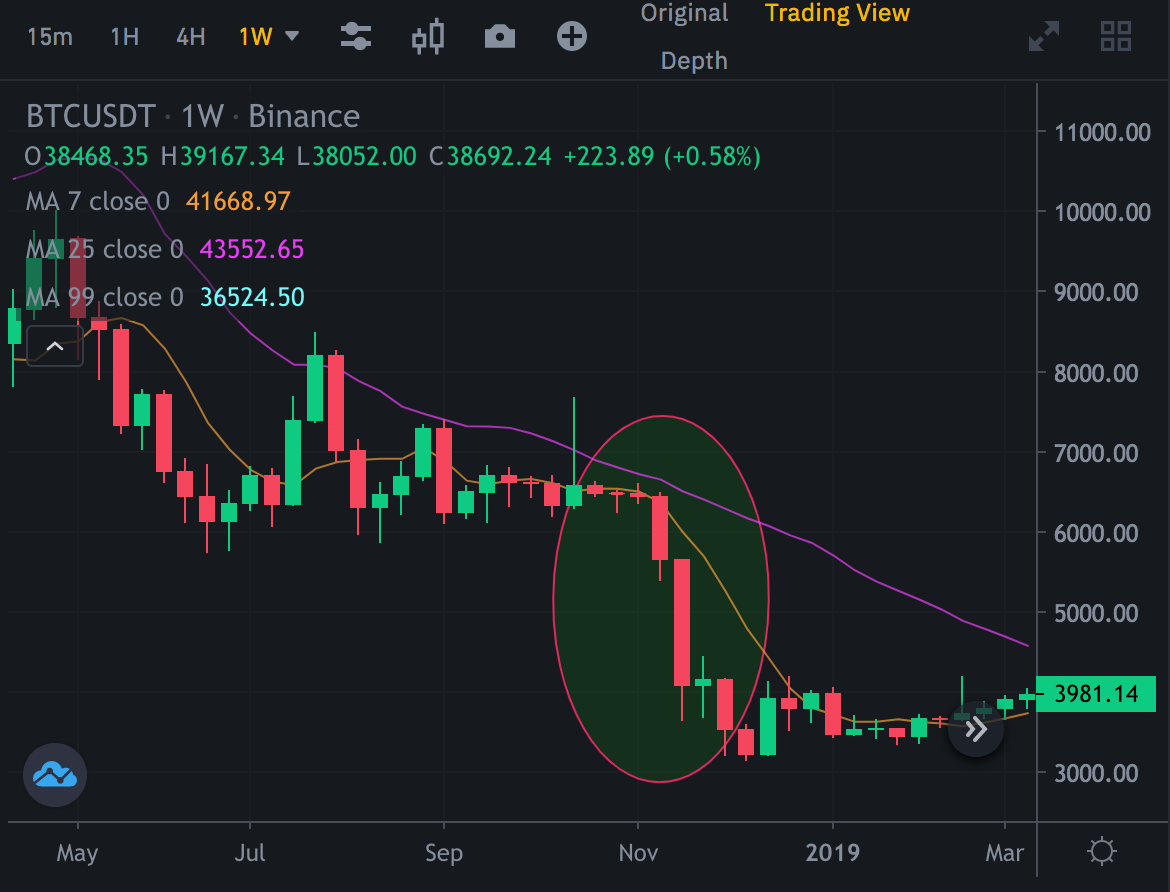Viewport: 1170px width, 892px height.
Task: Click the Sep label on time axis
Action: [x=444, y=853]
